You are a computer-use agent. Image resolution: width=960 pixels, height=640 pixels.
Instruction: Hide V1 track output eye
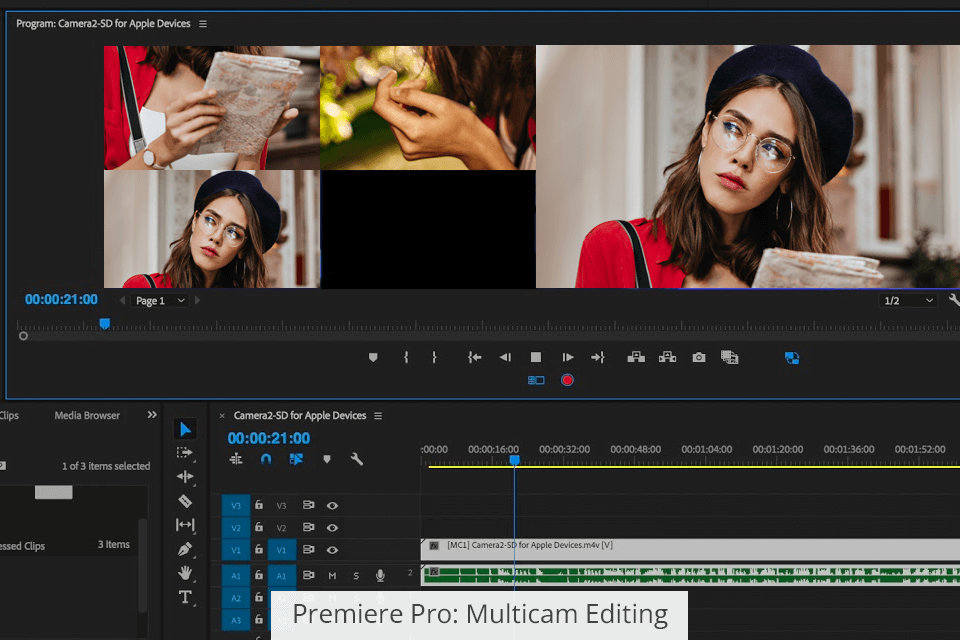click(x=332, y=550)
